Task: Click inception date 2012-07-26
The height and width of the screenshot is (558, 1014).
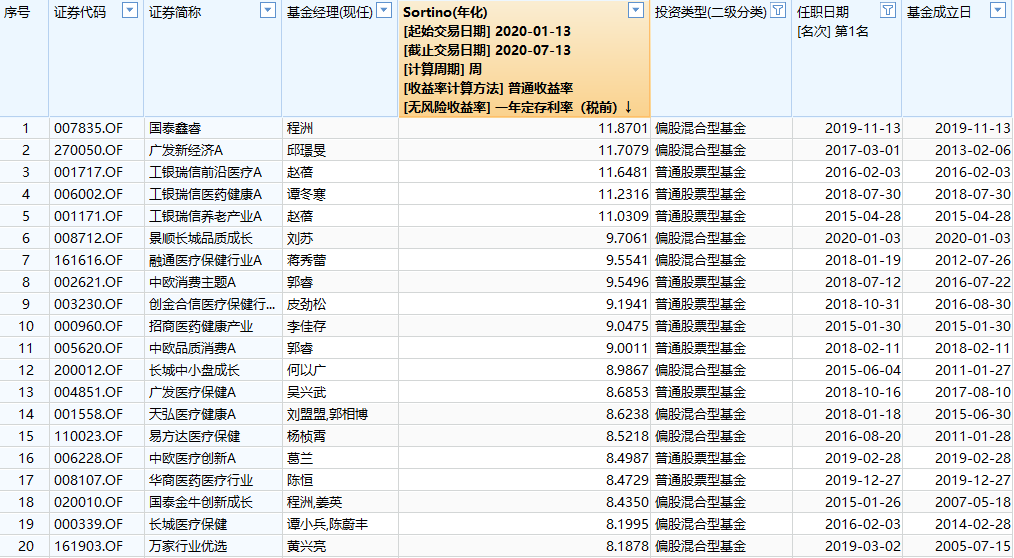Action: coord(972,260)
